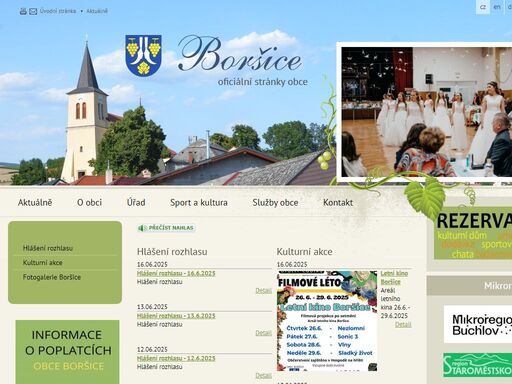This screenshot has height=384, width=512.
Task: Open the Sport a kultura menu item
Action: pos(199,202)
